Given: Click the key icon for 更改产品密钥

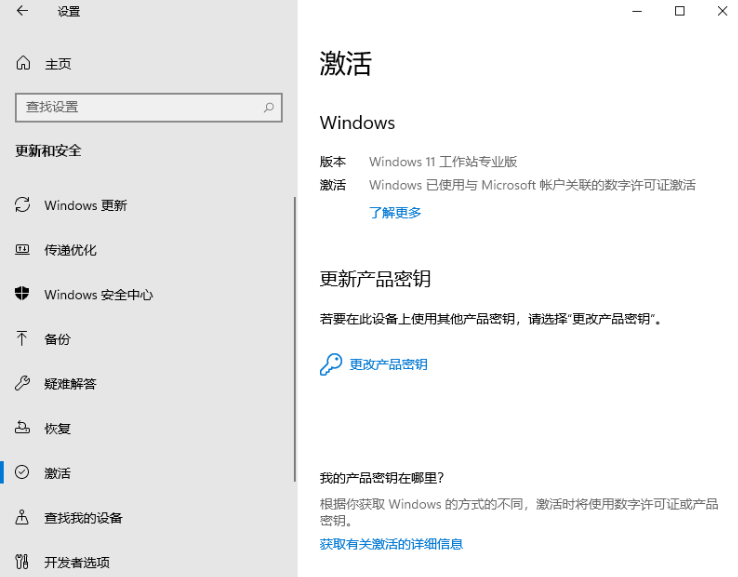Looking at the screenshot, I should (x=331, y=364).
